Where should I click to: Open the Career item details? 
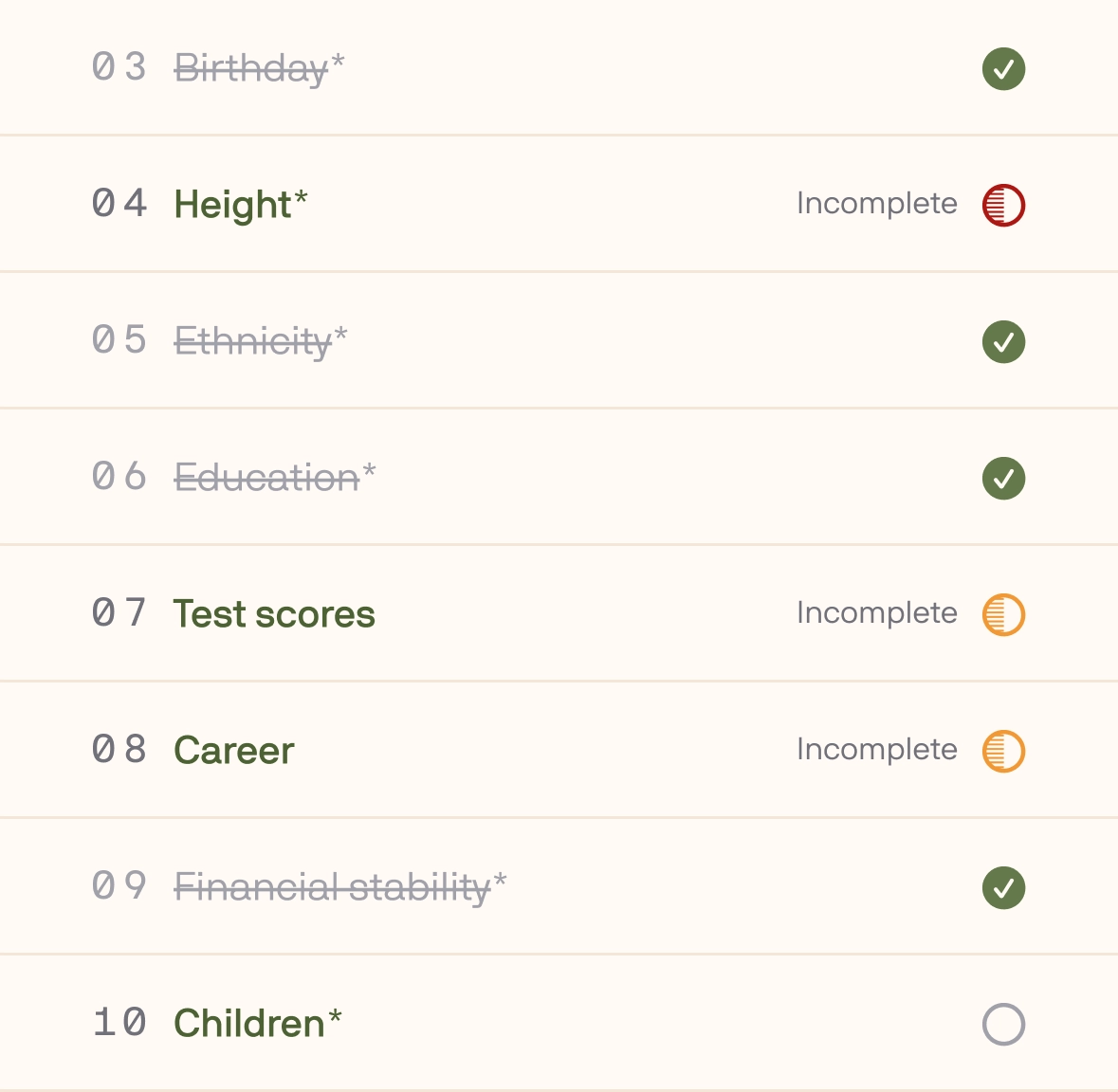coord(233,750)
